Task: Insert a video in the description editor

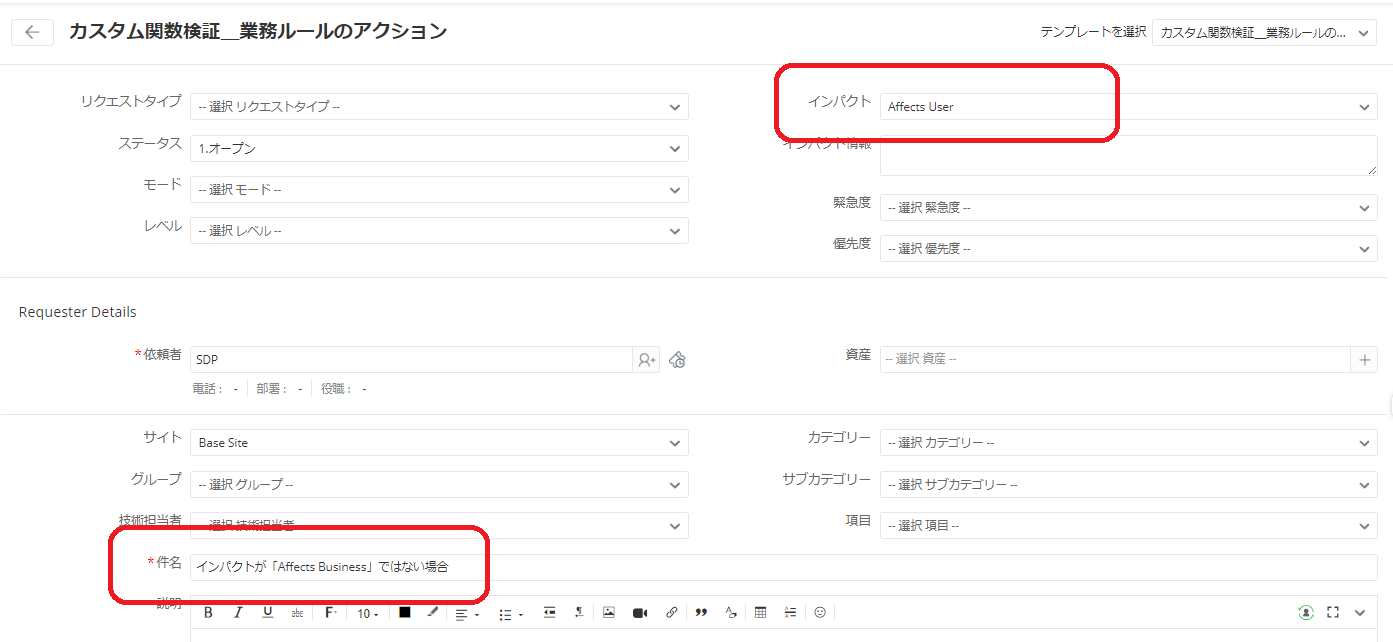Action: [640, 613]
